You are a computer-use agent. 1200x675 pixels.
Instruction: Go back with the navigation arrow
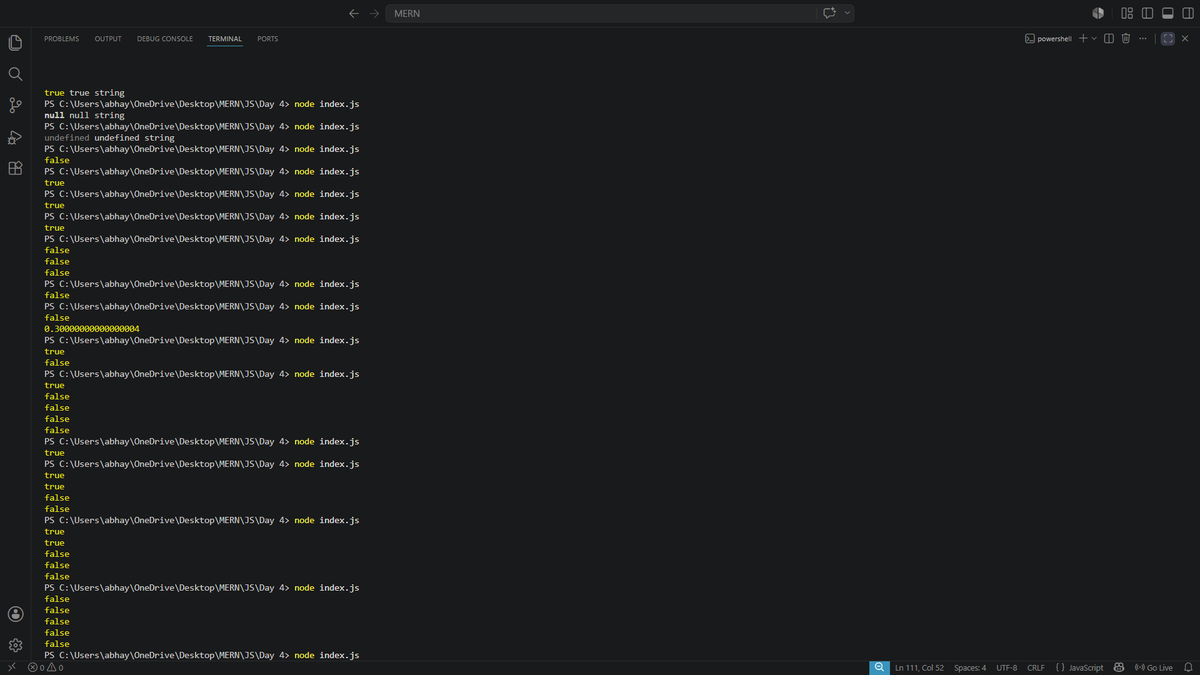354,13
